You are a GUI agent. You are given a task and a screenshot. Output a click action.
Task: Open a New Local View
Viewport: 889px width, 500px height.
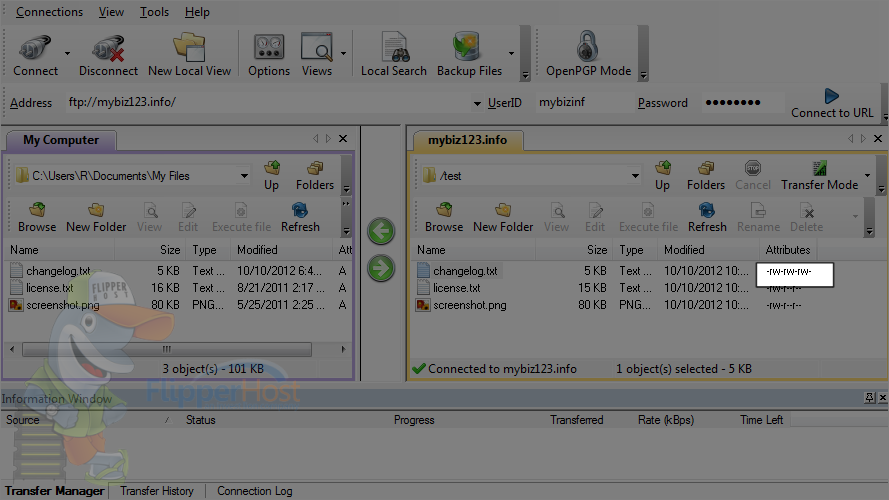tap(189, 54)
